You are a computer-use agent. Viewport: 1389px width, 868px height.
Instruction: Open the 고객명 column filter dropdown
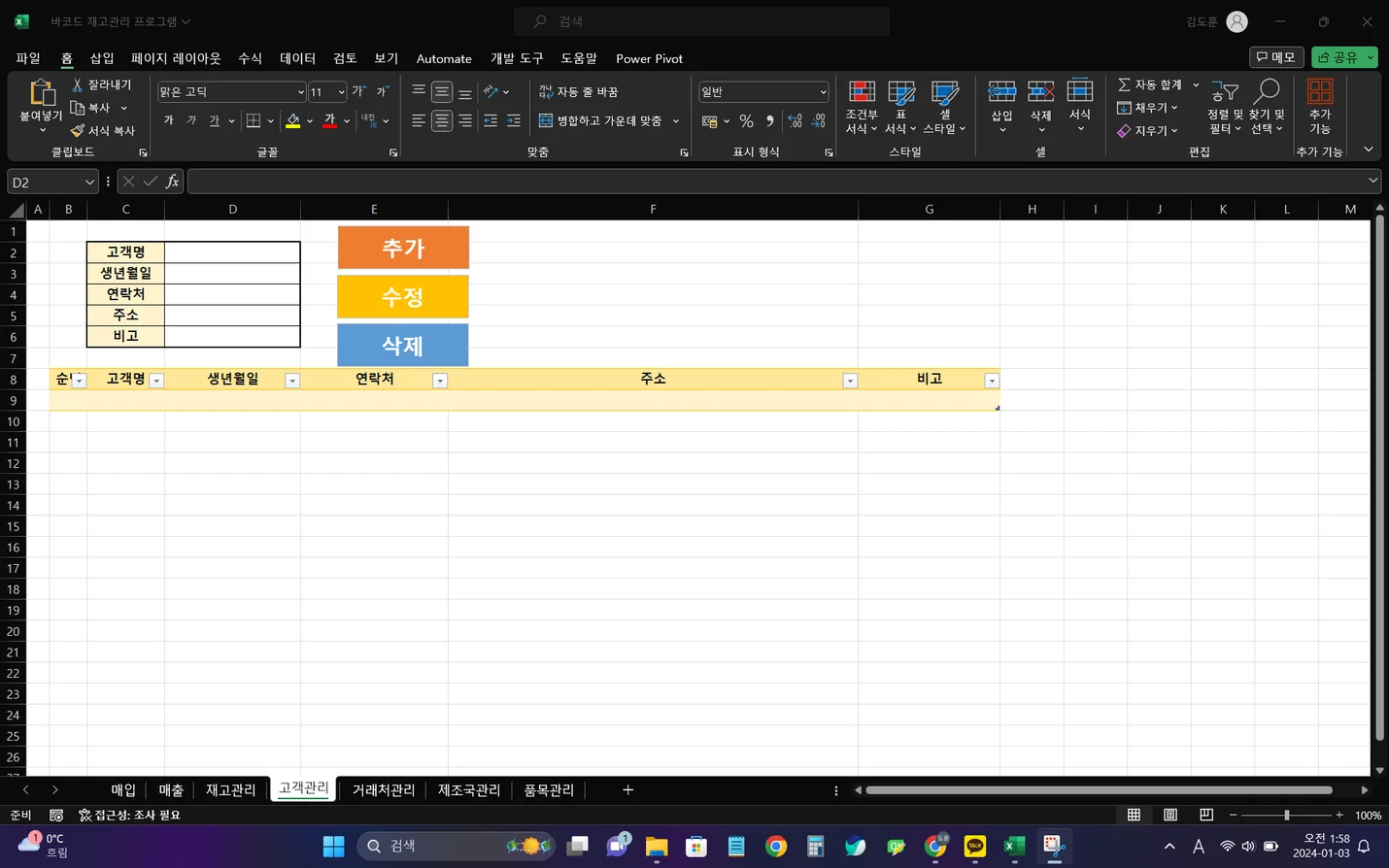point(156,381)
